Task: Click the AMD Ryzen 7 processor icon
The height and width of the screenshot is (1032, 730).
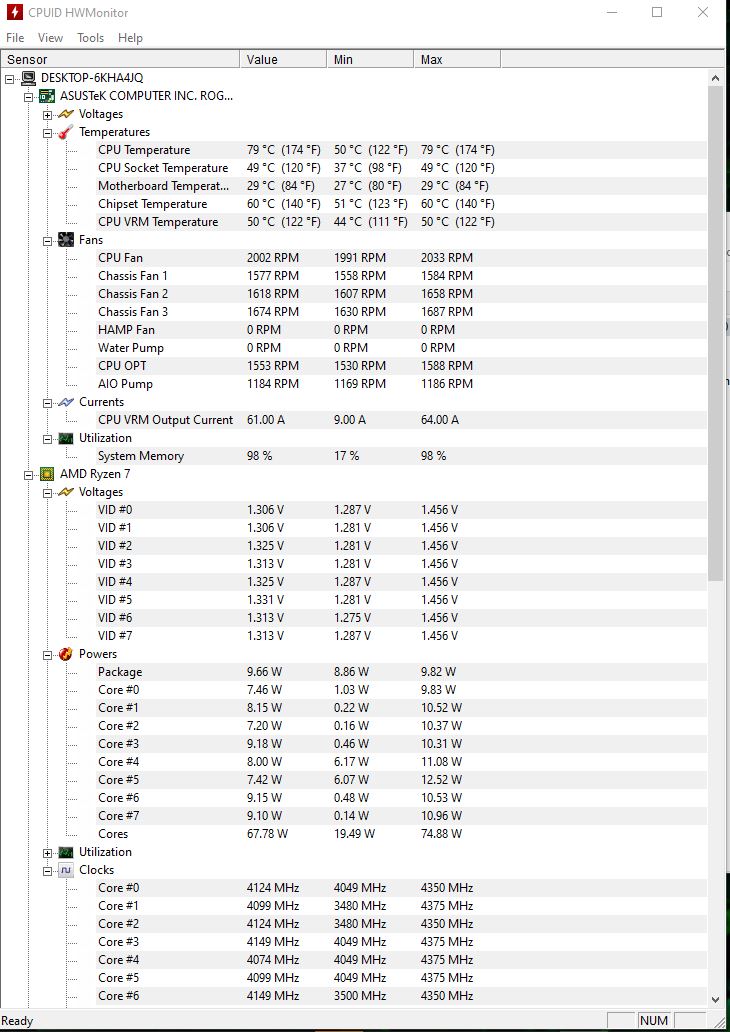Action: coord(47,474)
